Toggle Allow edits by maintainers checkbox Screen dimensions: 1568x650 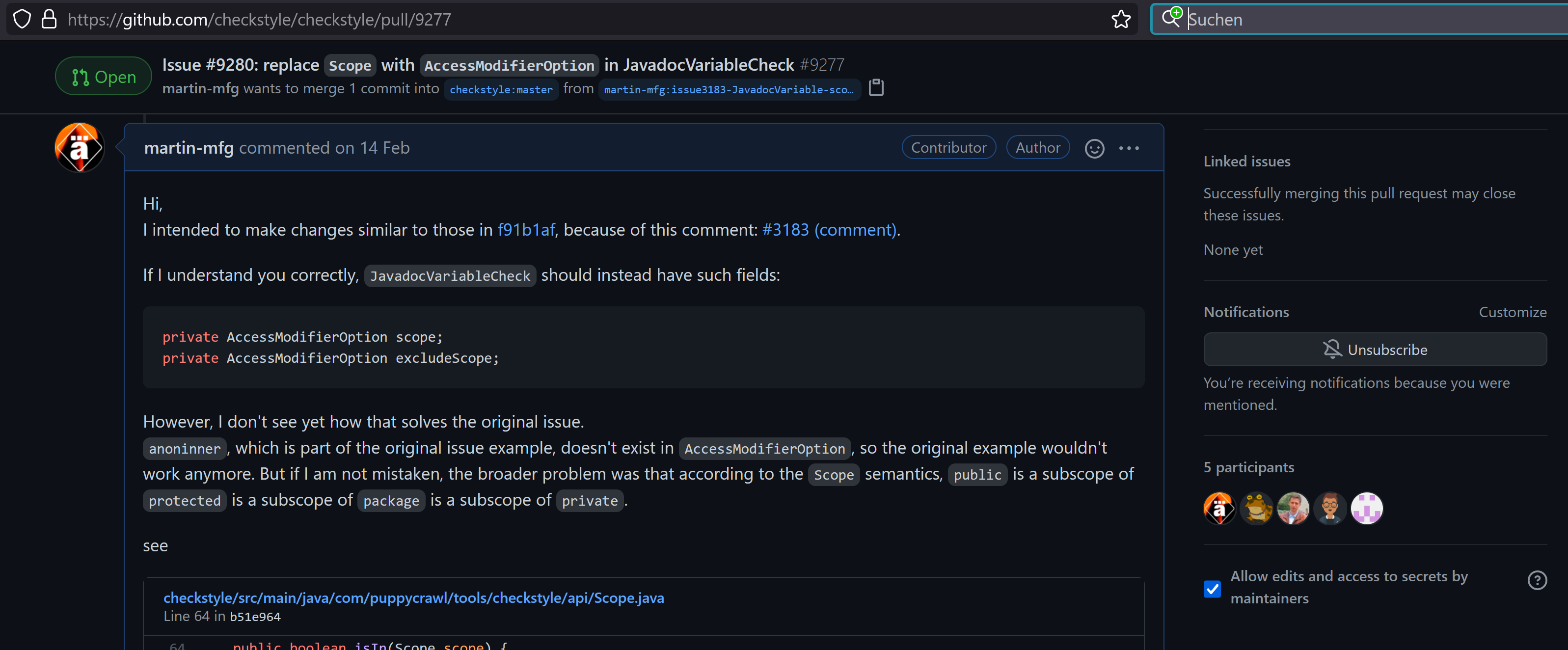click(1212, 589)
